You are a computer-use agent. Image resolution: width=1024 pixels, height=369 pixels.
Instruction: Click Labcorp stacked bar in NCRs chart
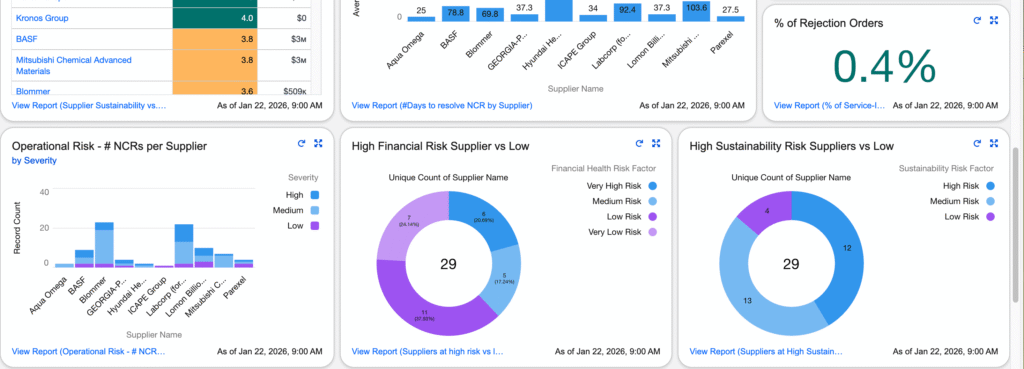pyautogui.click(x=184, y=246)
